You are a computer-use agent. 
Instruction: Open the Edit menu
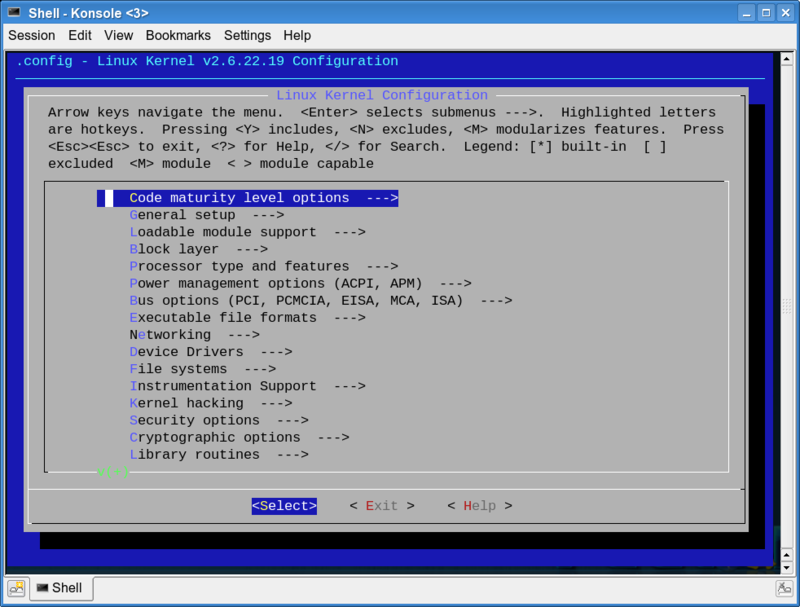(x=80, y=35)
